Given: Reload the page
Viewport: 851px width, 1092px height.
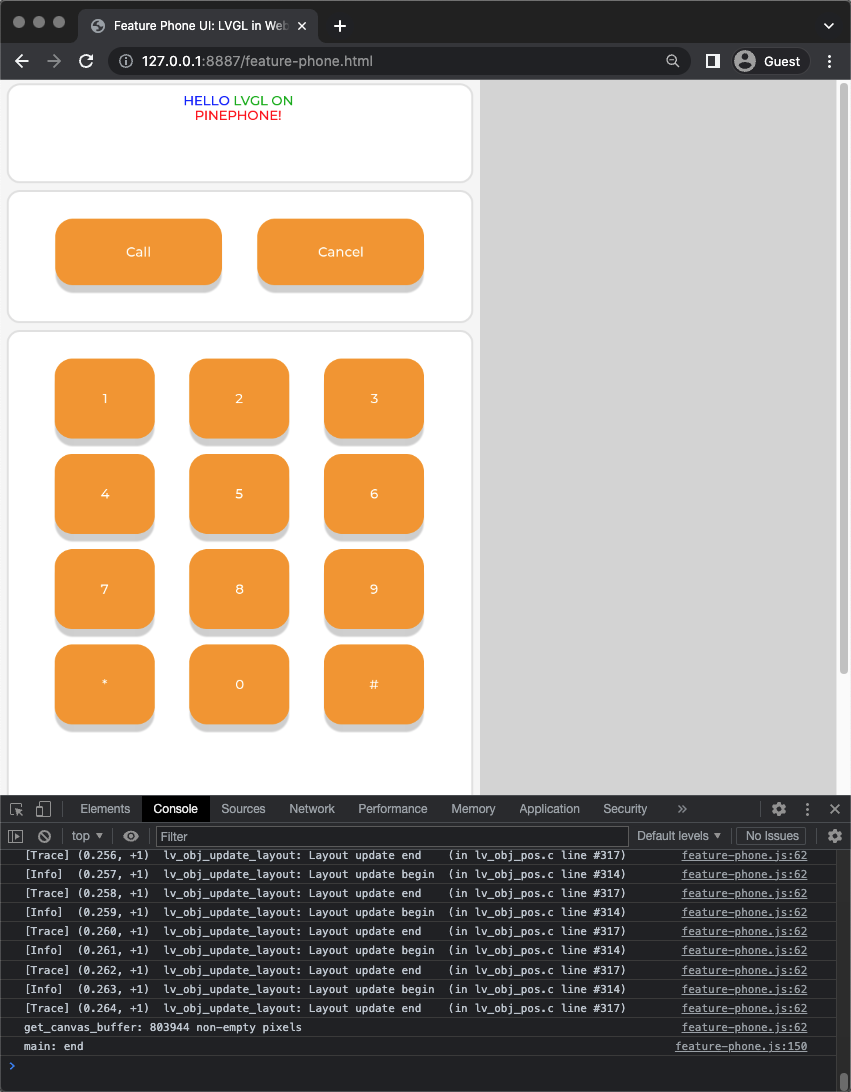Looking at the screenshot, I should [x=86, y=61].
